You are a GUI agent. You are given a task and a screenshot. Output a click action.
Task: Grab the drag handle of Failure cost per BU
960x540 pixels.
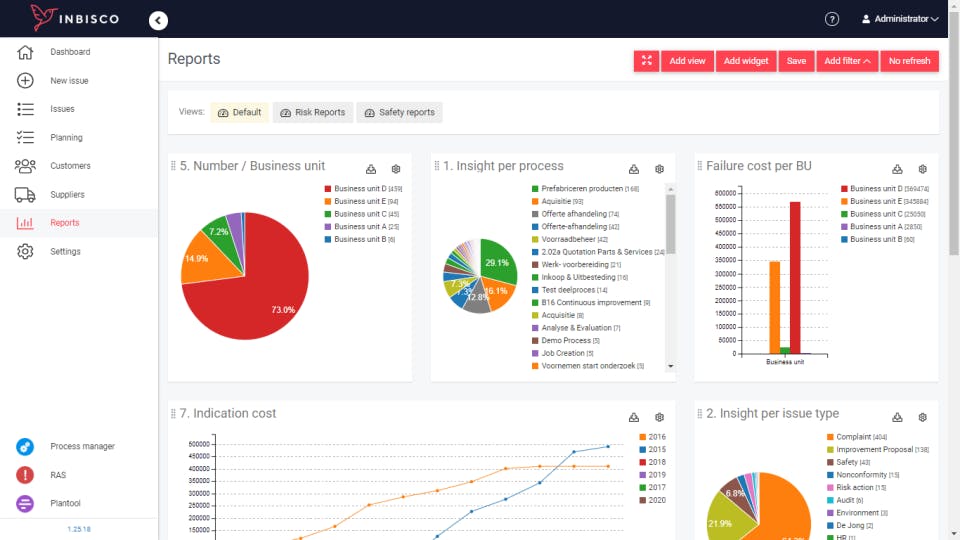click(700, 166)
